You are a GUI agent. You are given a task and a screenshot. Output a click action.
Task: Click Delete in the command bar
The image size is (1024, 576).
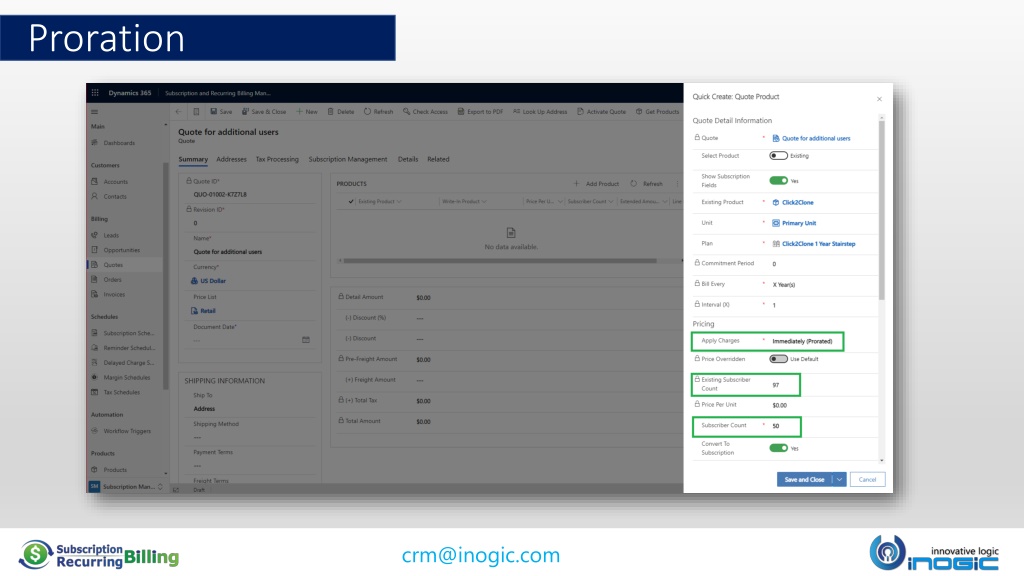(340, 112)
